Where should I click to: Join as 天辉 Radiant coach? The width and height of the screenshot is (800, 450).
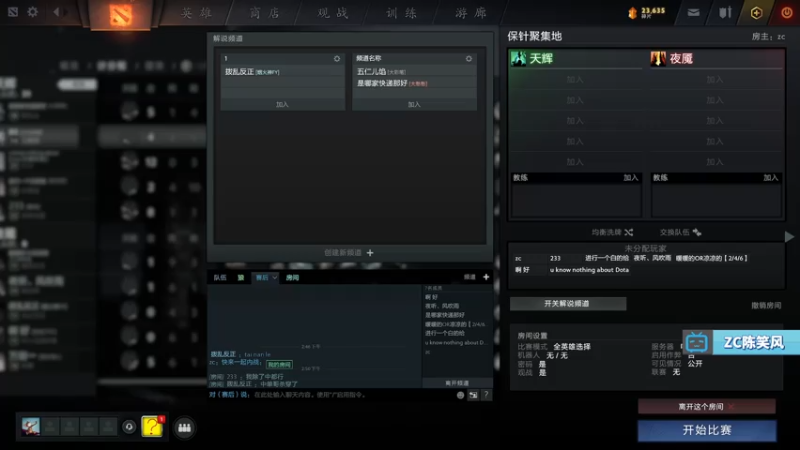click(631, 178)
